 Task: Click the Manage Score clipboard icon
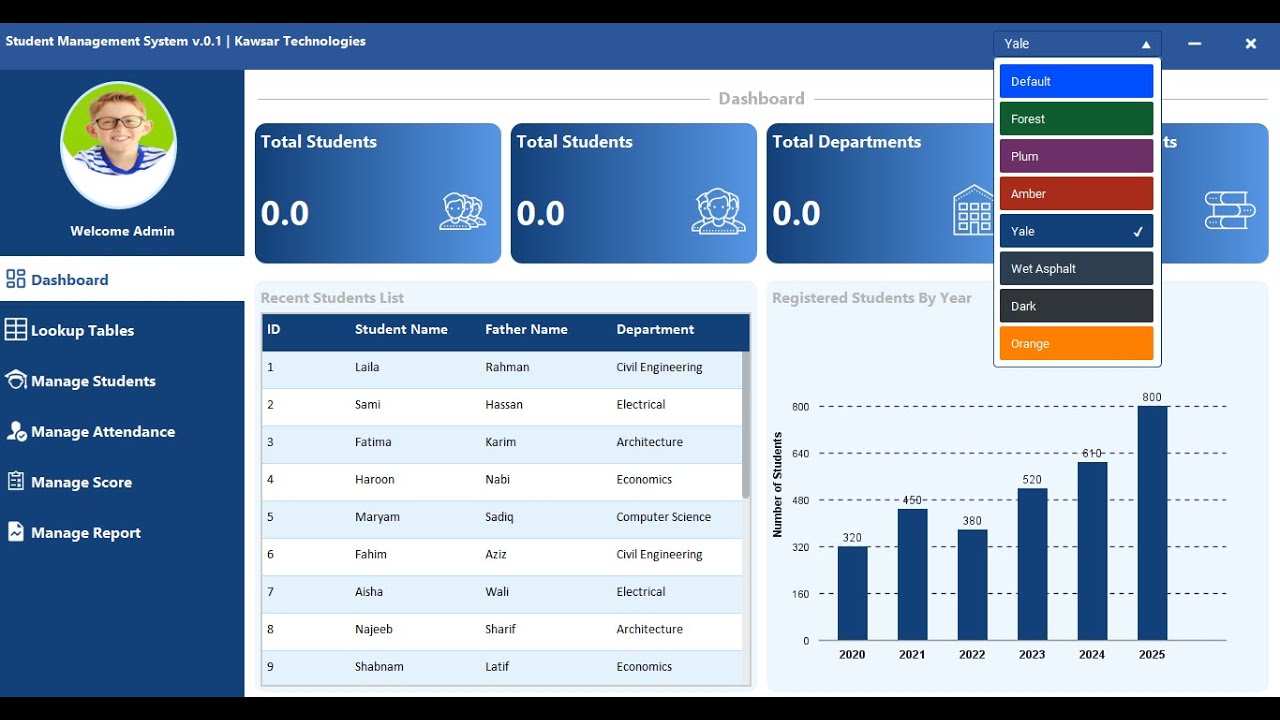click(x=16, y=481)
